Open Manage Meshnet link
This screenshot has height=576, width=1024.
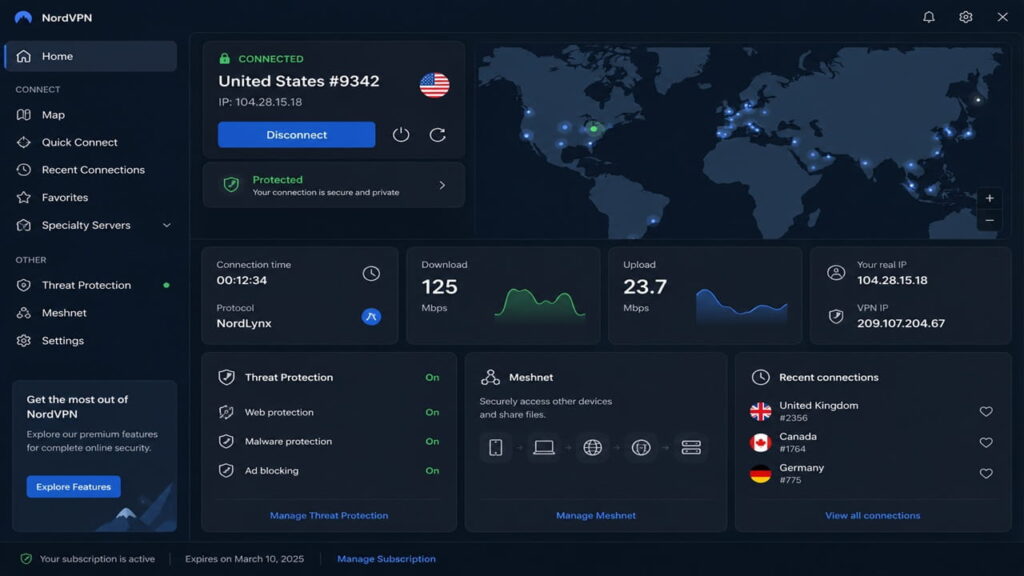tap(596, 515)
